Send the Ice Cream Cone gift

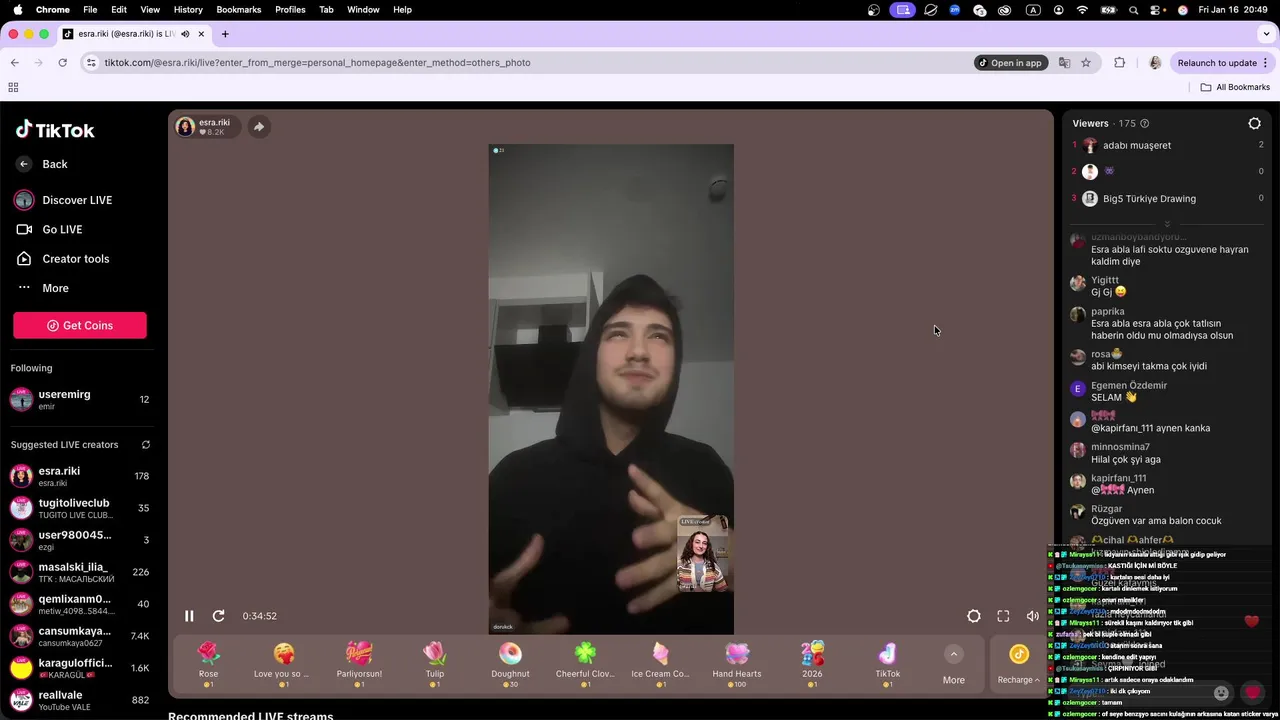pyautogui.click(x=661, y=663)
